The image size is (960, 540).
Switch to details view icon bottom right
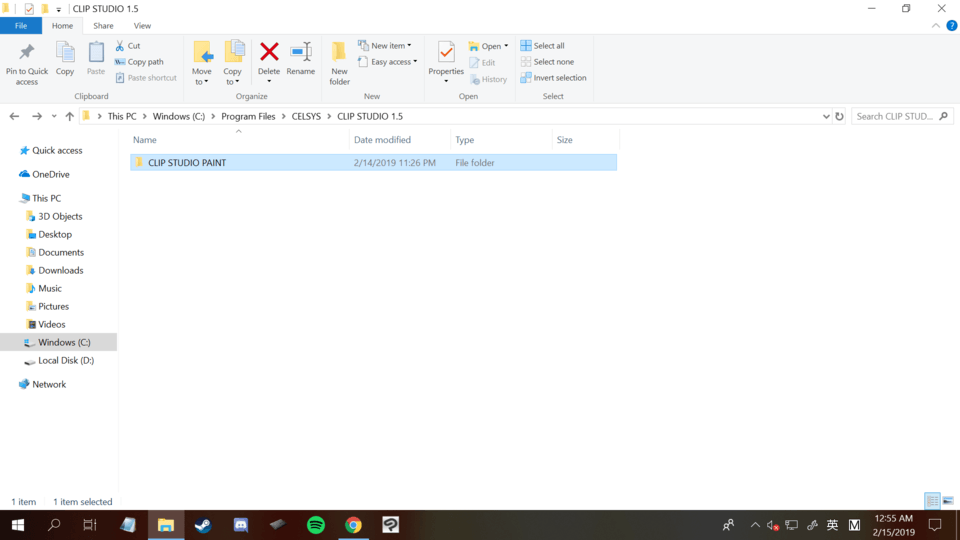932,501
